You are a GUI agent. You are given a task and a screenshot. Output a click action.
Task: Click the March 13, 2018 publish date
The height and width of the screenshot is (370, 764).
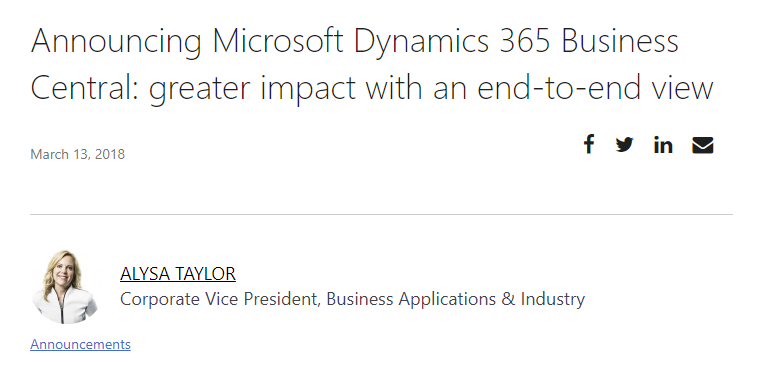click(77, 154)
